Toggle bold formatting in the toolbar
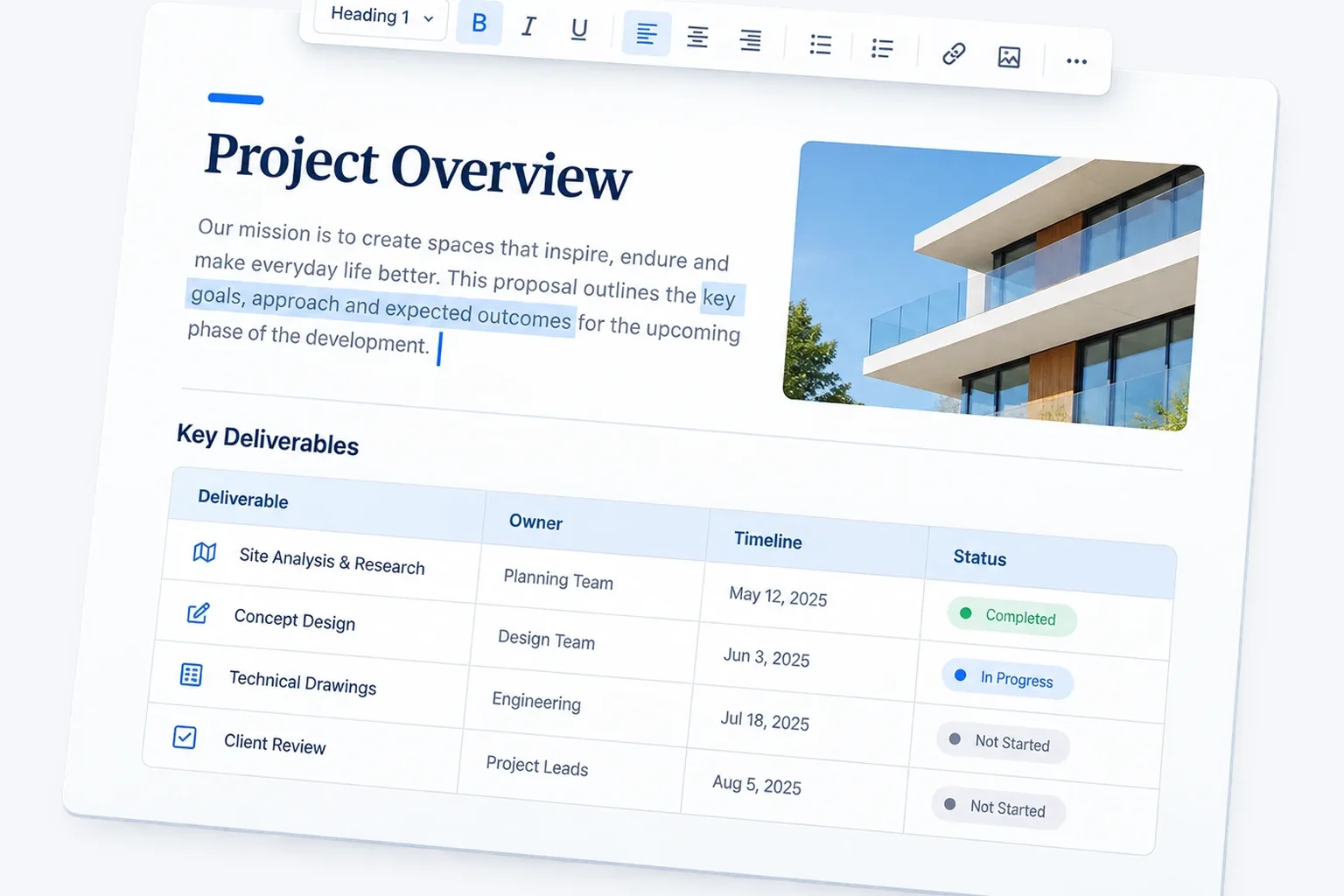1344x896 pixels. (479, 23)
